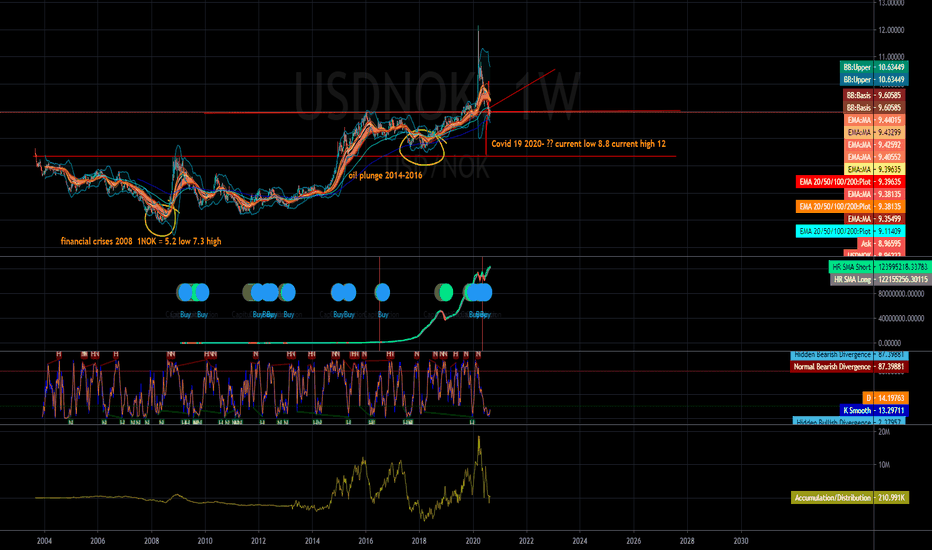Select cyan EMA 20/50/100/200:Plot label 9.11409
This screenshot has height=550, width=932.
point(850,231)
